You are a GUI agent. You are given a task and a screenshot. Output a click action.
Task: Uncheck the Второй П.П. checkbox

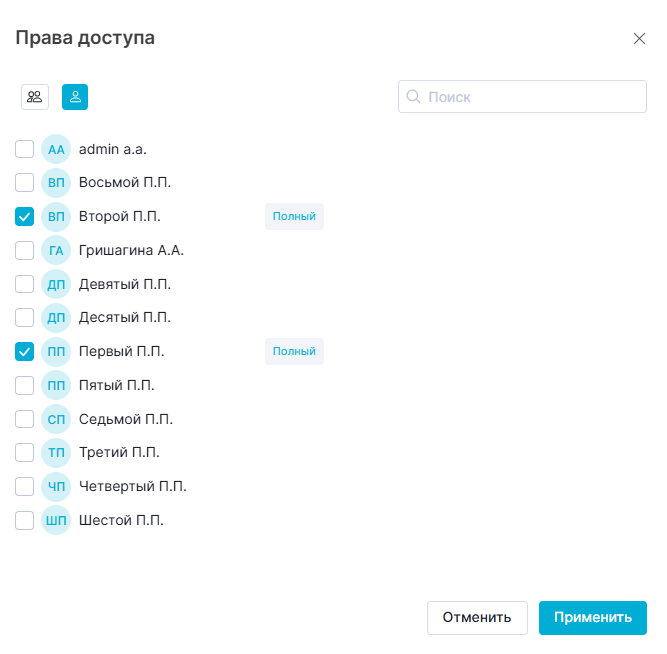click(25, 217)
